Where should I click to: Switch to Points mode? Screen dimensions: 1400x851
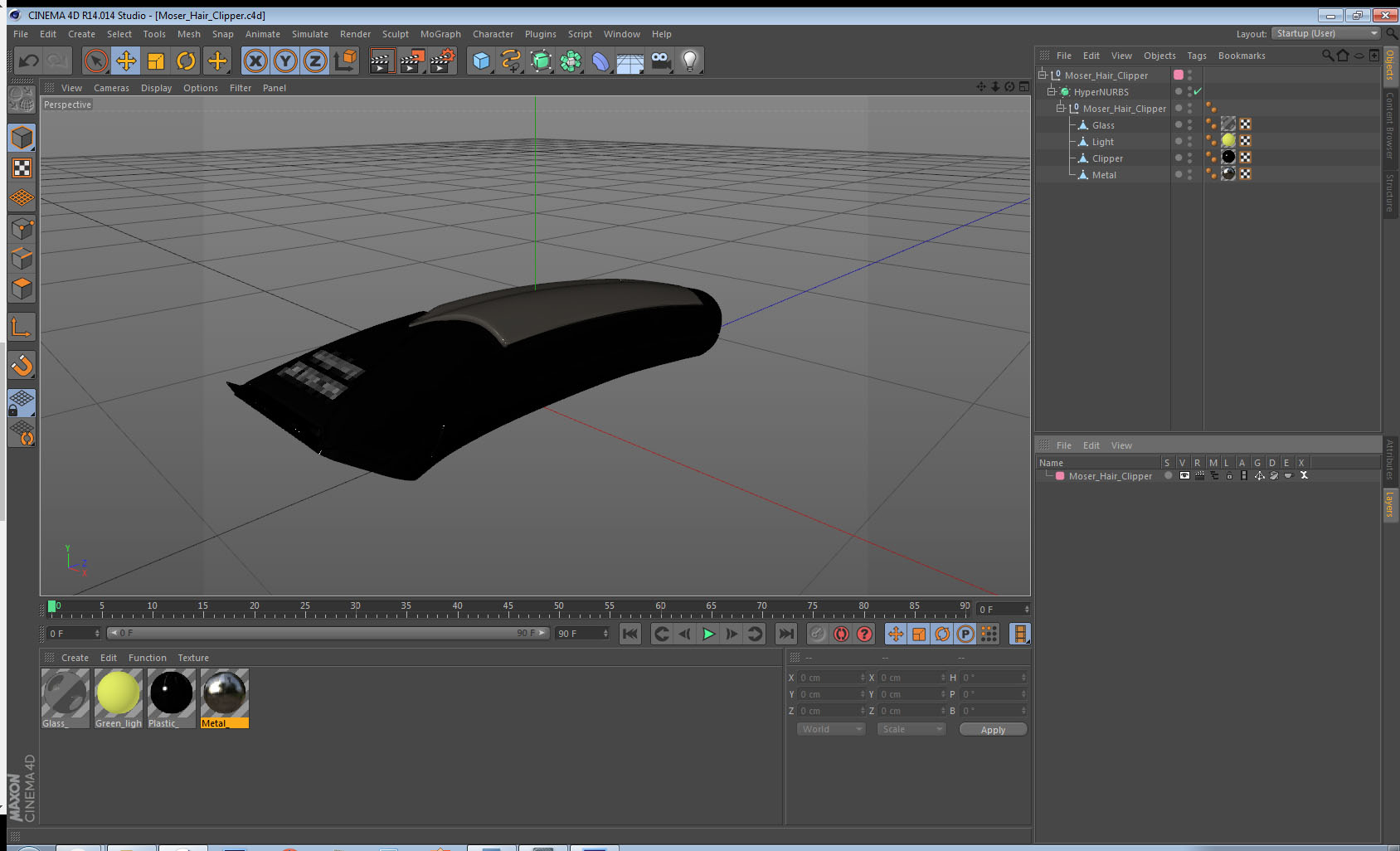pos(22,229)
